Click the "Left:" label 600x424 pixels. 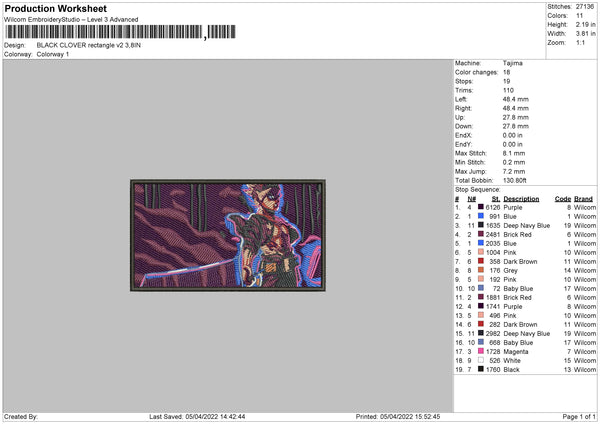pyautogui.click(x=461, y=99)
